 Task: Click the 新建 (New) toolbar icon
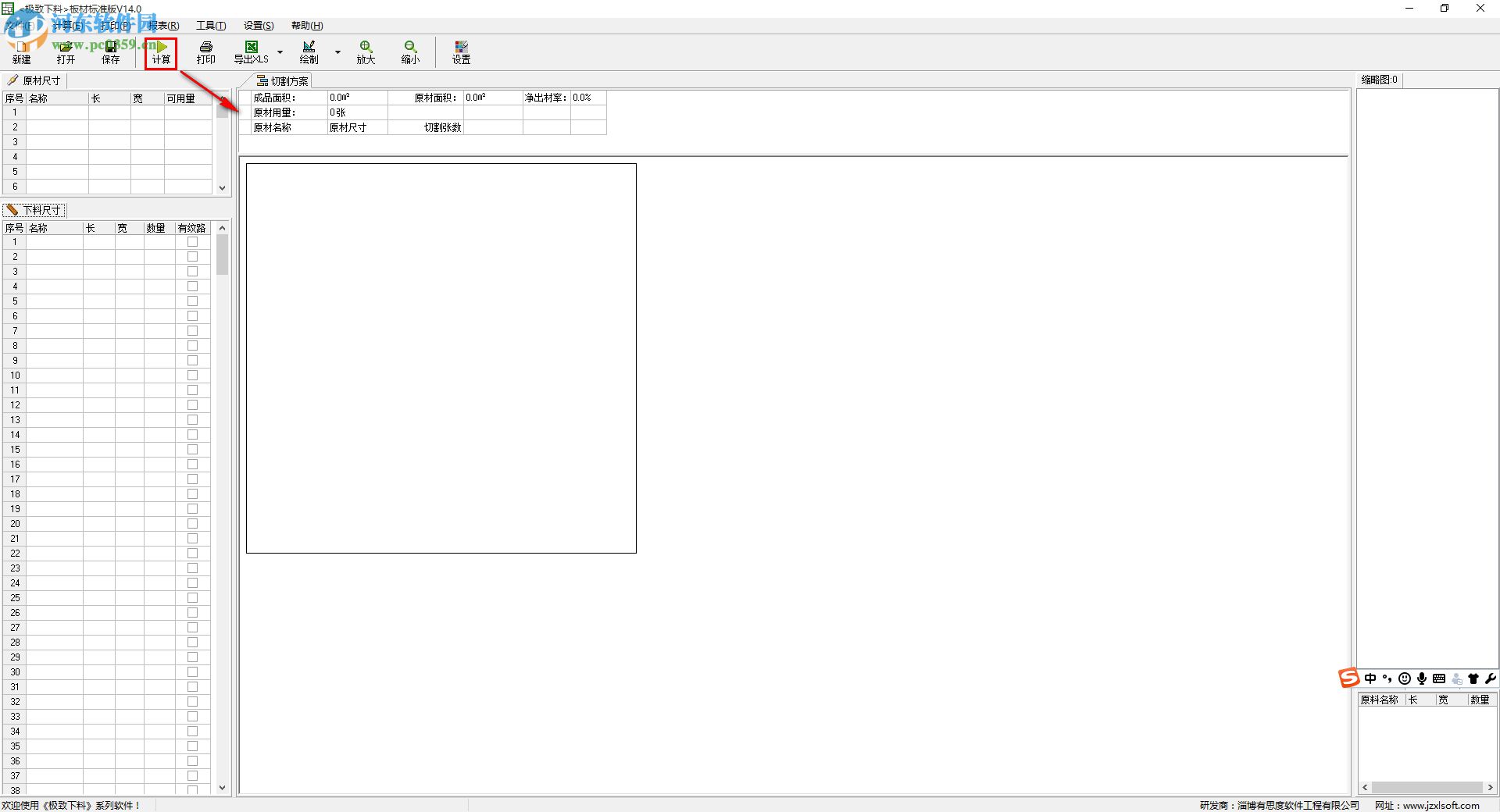(x=21, y=52)
